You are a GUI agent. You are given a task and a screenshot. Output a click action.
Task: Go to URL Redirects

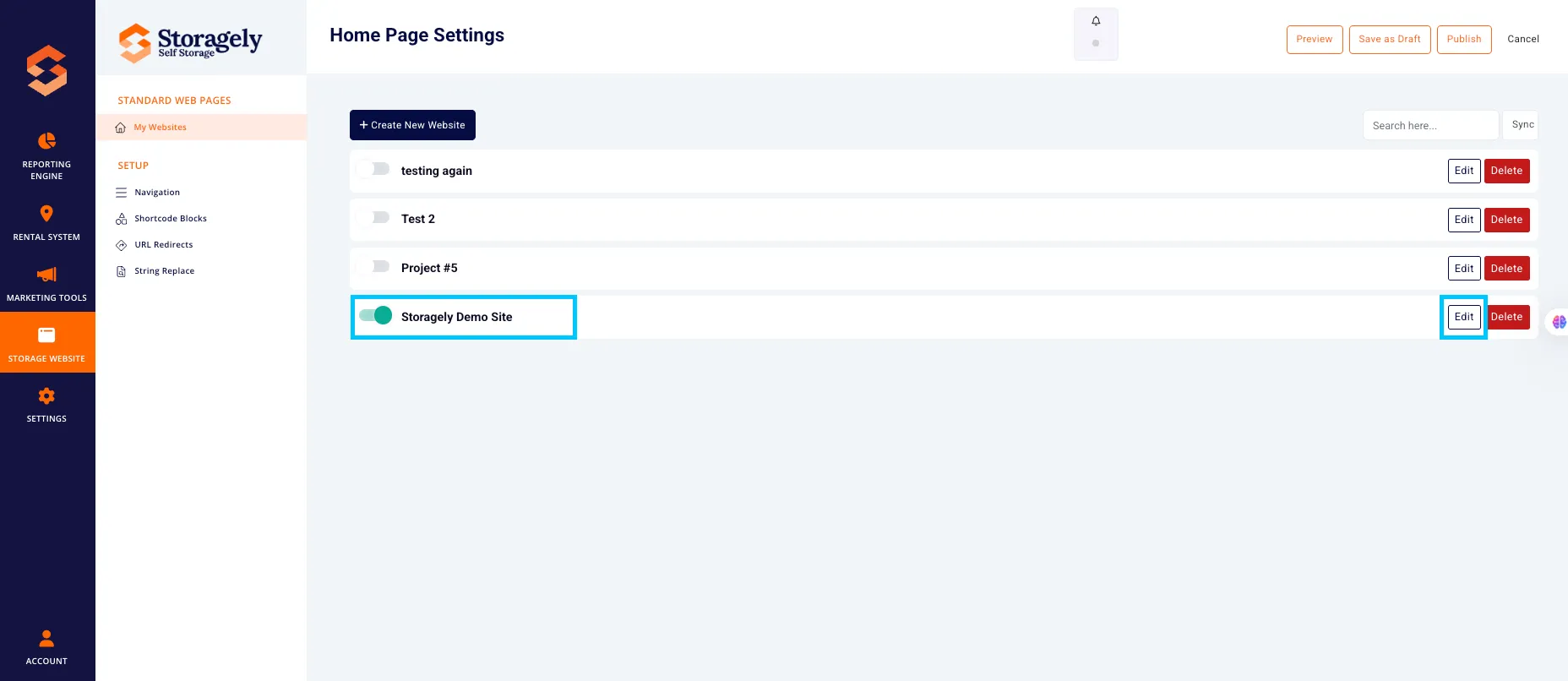164,245
